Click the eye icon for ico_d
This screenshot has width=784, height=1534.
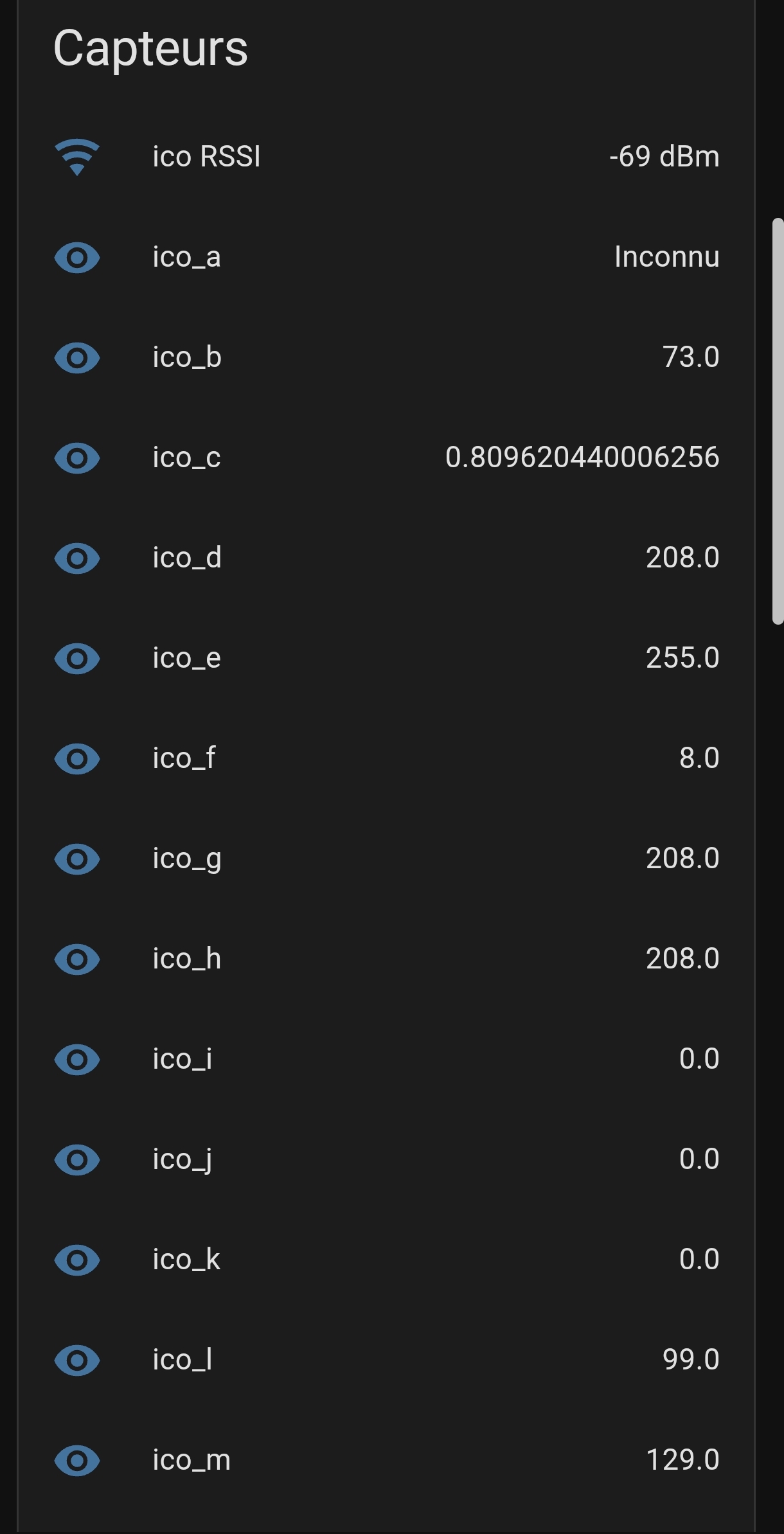pyautogui.click(x=77, y=558)
